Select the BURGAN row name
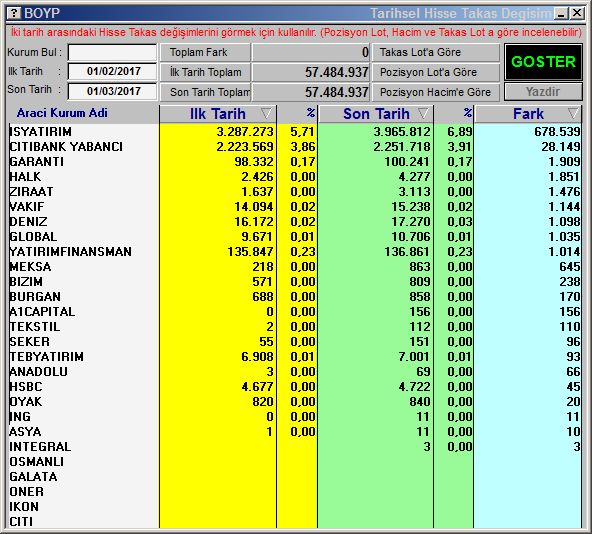592x534 pixels. (35, 297)
